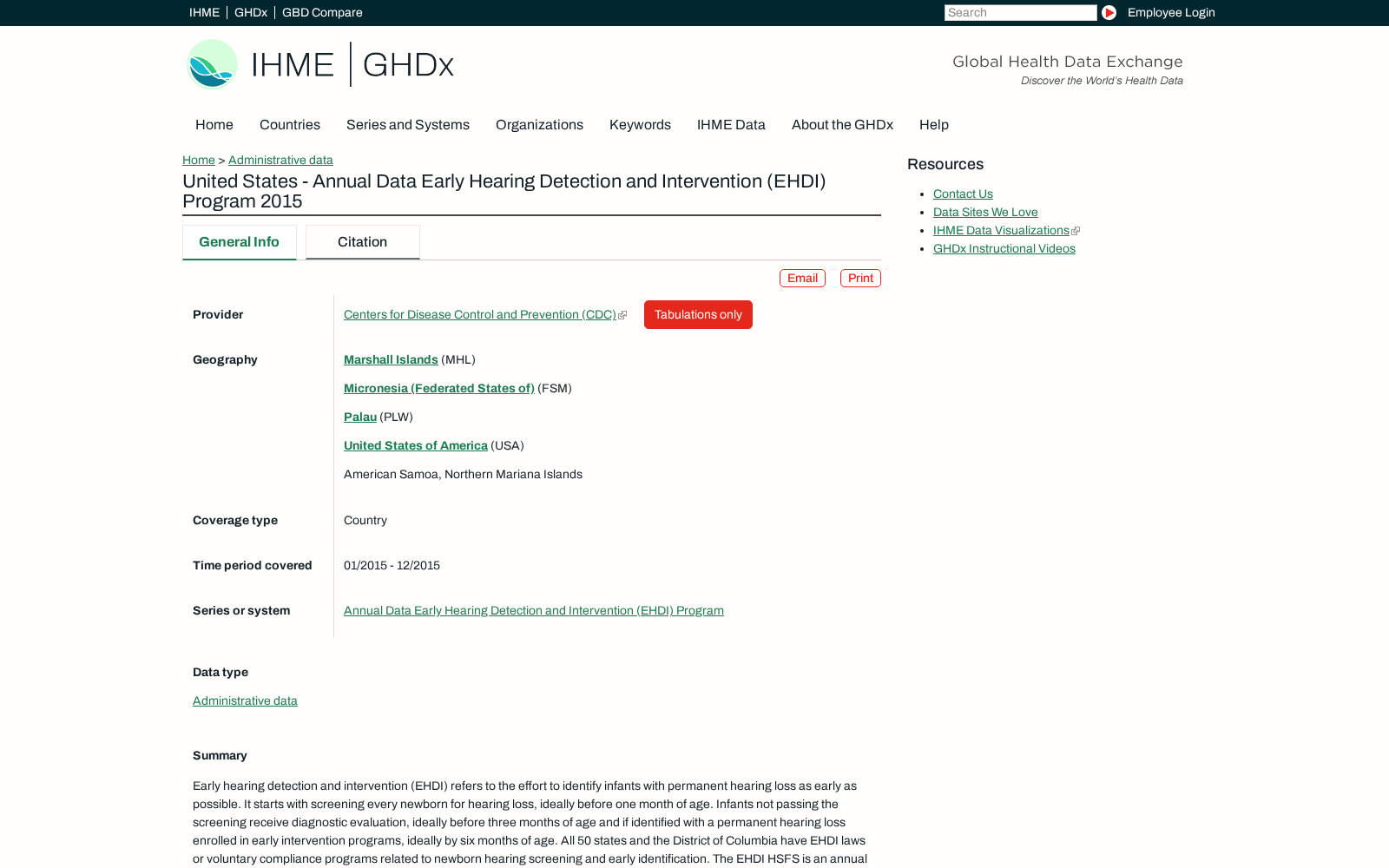Open the Help menu
The width and height of the screenshot is (1389, 868).
(934, 125)
